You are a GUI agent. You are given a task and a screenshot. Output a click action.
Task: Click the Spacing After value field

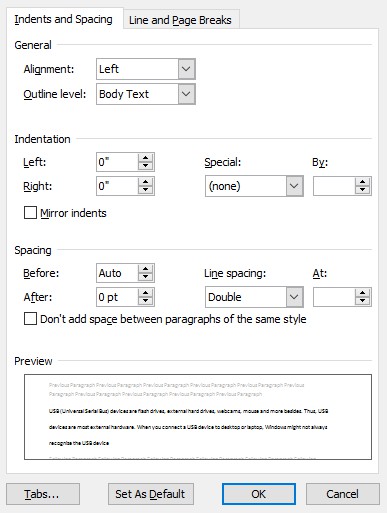117,297
